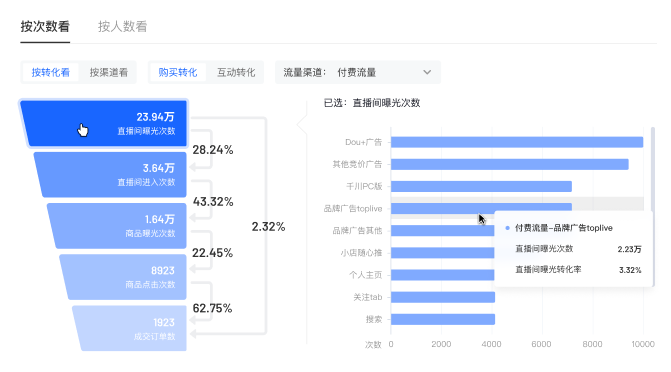Click the 2.32% overall conversion rate label
Screen dimensions: 671x372
pos(268,226)
